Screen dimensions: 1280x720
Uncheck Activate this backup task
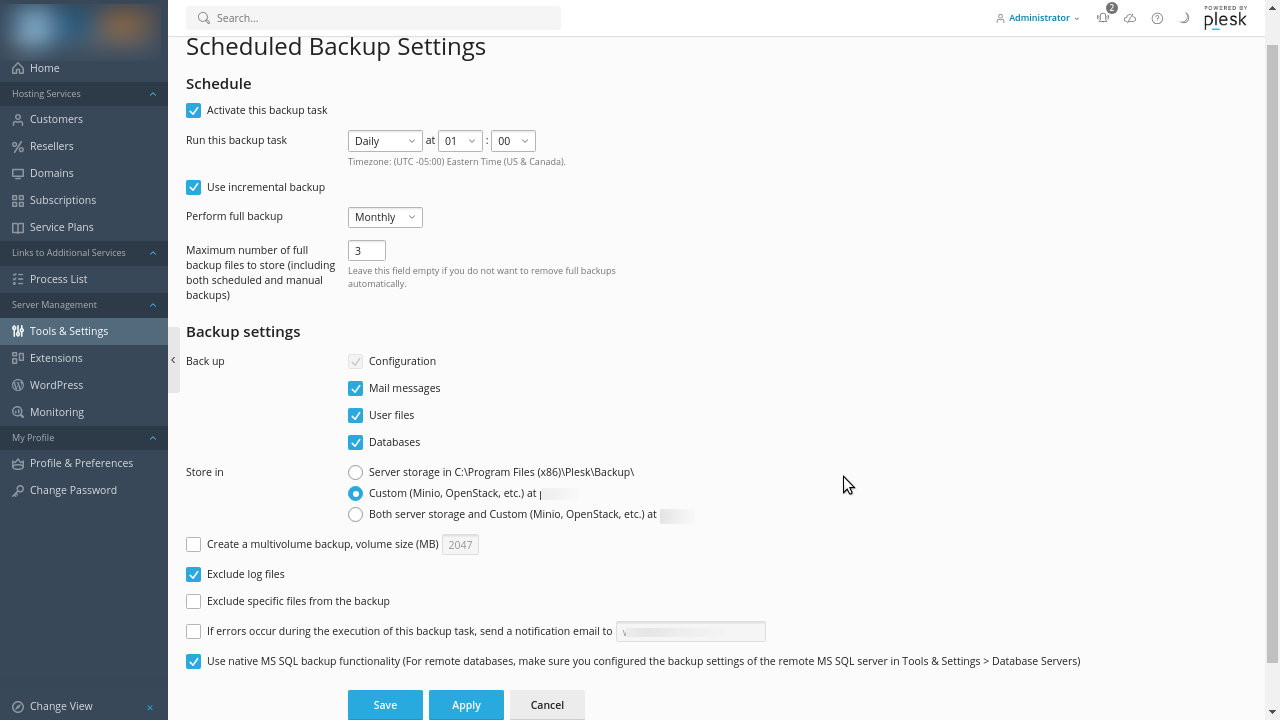coord(194,110)
